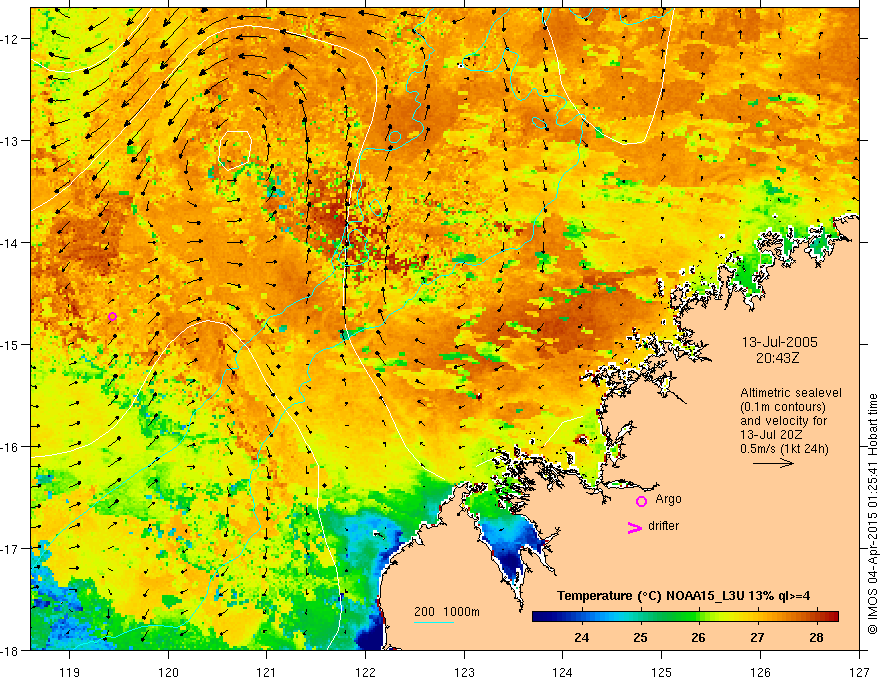Click the longitude axis label 123
The width and height of the screenshot is (880, 680).
pyautogui.click(x=464, y=672)
